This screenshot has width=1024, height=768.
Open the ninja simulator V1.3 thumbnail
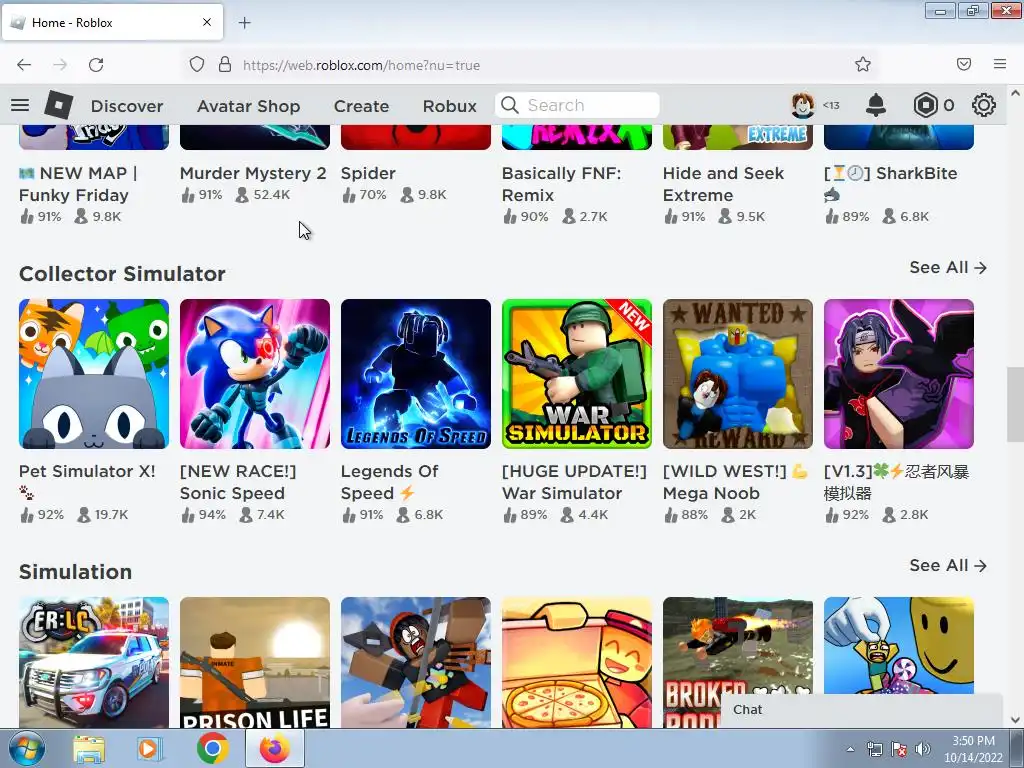click(899, 374)
